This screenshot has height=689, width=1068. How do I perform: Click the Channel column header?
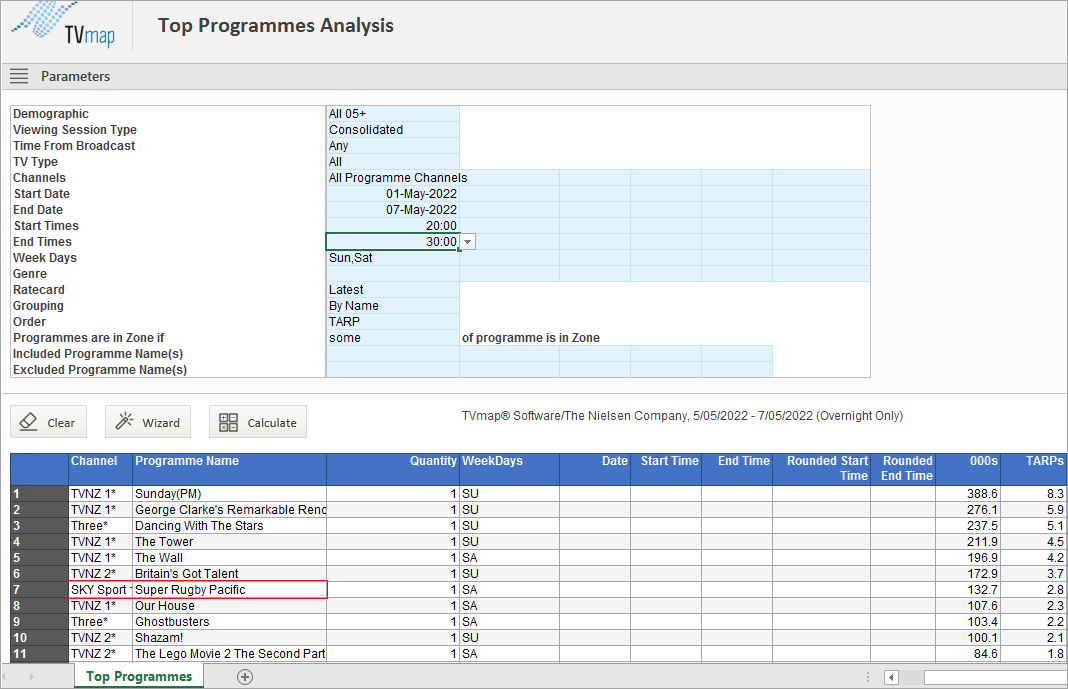click(x=101, y=469)
